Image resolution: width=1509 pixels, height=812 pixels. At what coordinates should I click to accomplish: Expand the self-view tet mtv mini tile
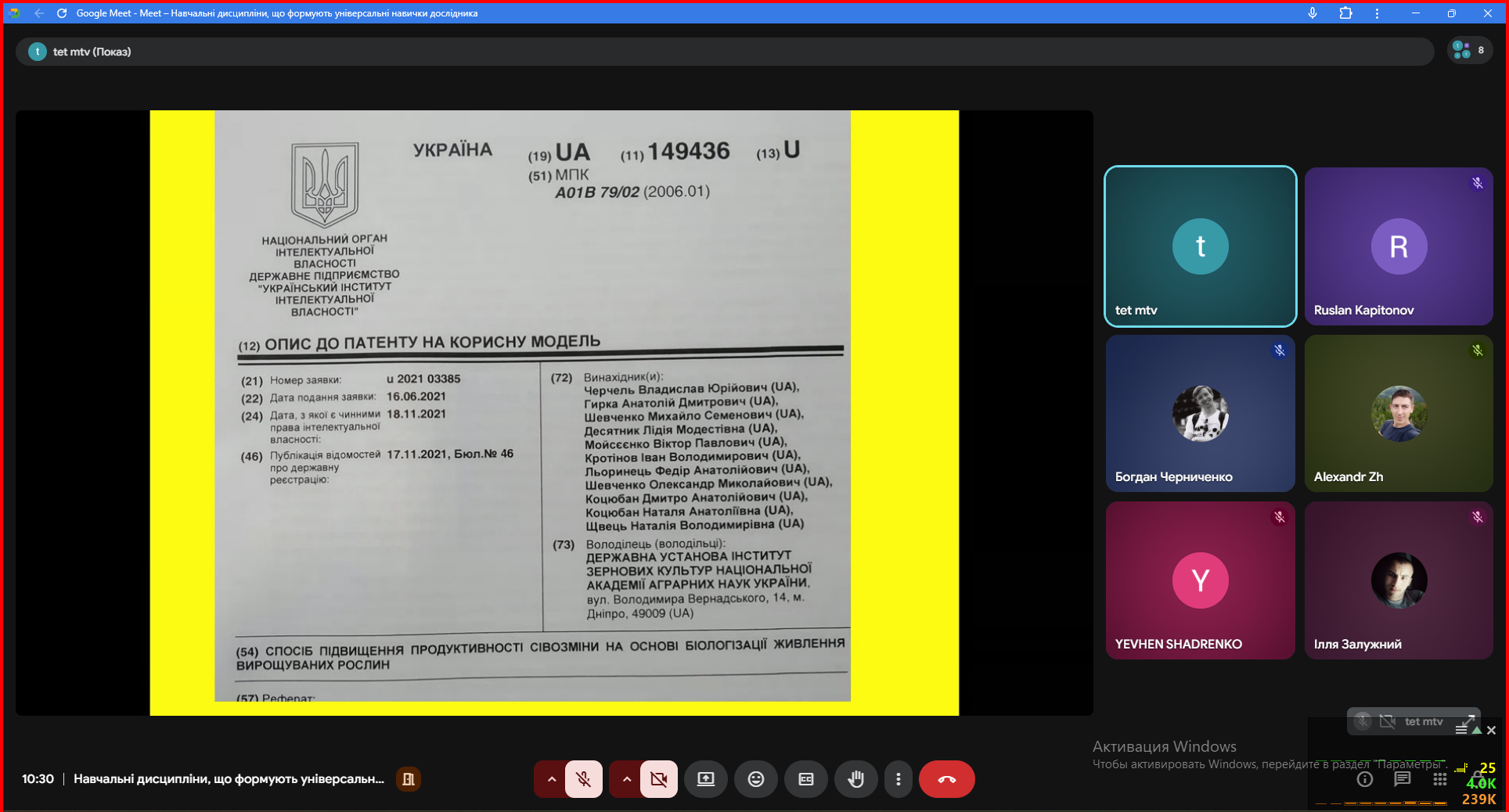click(x=1468, y=720)
